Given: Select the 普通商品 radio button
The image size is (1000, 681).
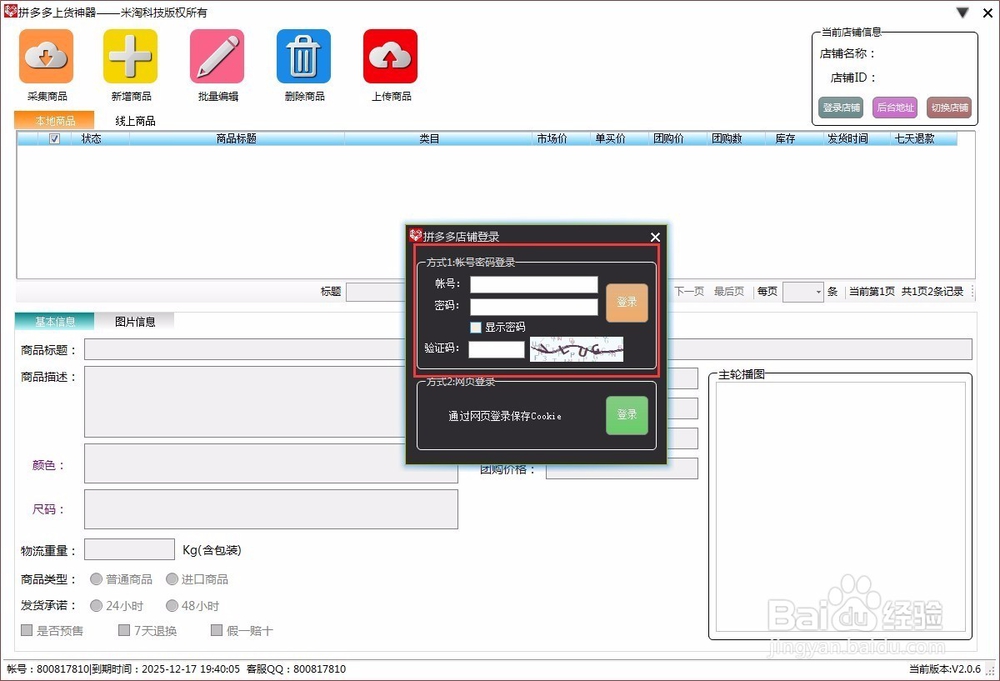Looking at the screenshot, I should click(x=96, y=579).
